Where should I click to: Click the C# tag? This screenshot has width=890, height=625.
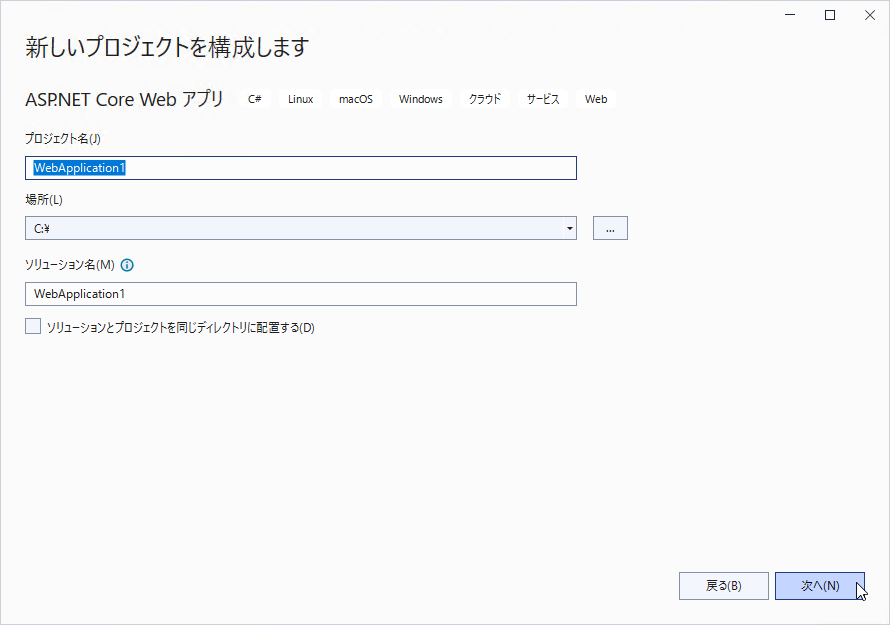pyautogui.click(x=255, y=99)
